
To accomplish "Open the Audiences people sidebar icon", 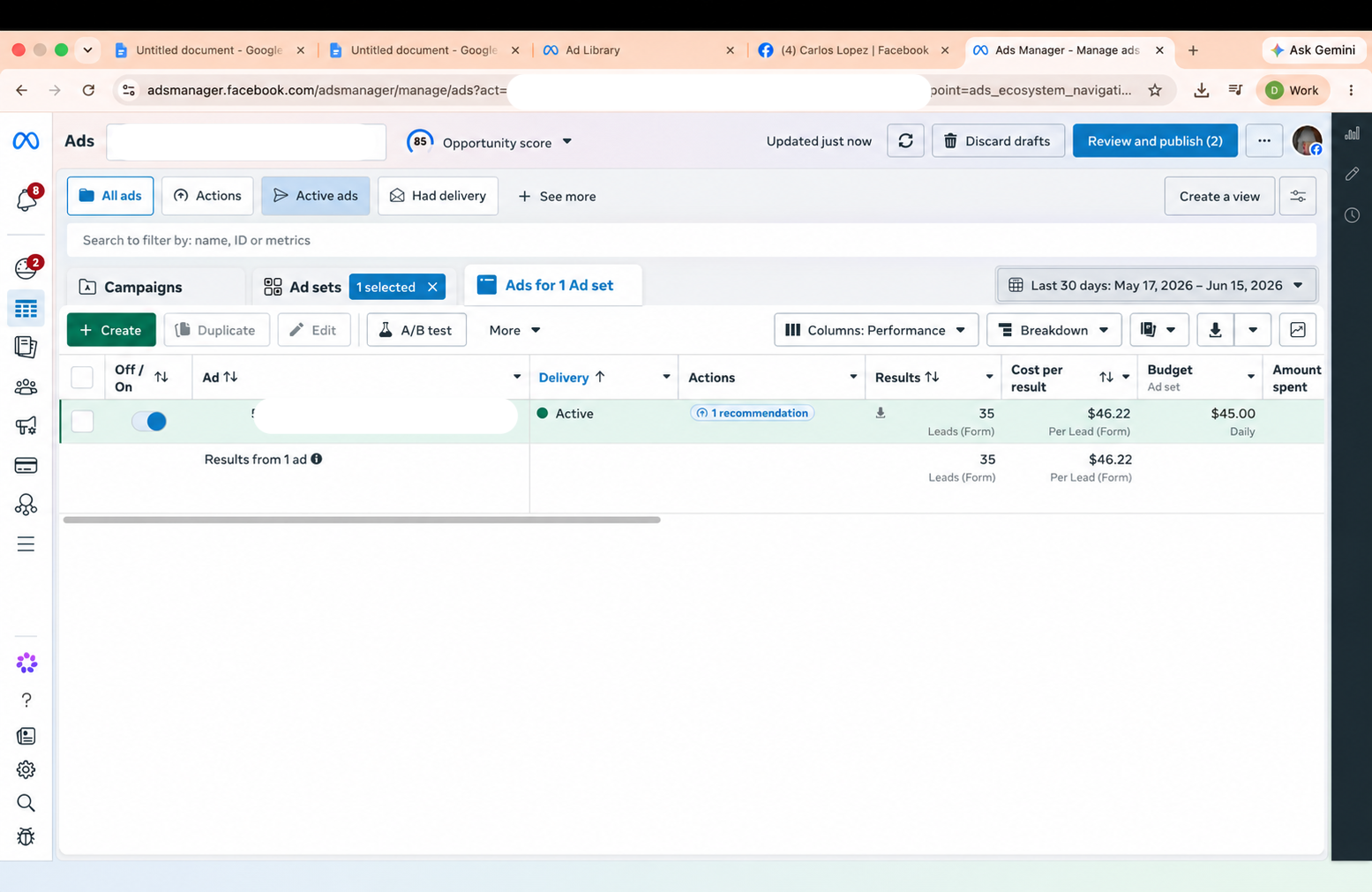I will click(x=26, y=386).
